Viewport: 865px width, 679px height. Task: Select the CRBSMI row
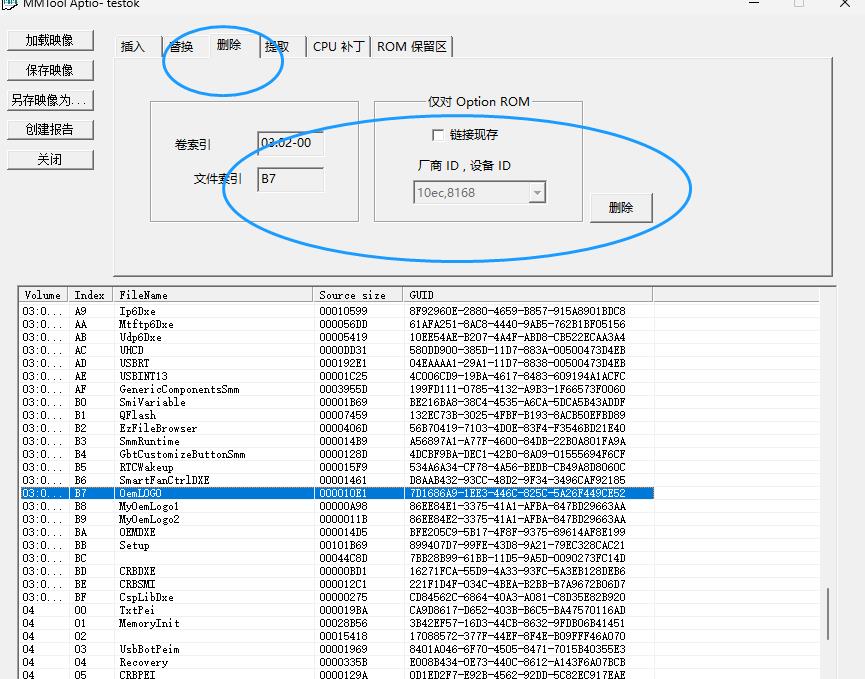pos(337,584)
